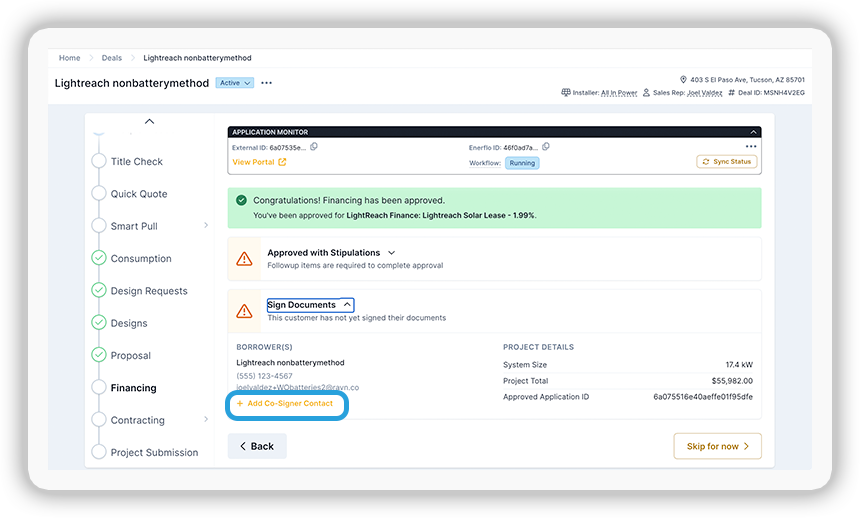
Task: Click the address 403 S El Paso Ave
Action: click(748, 80)
